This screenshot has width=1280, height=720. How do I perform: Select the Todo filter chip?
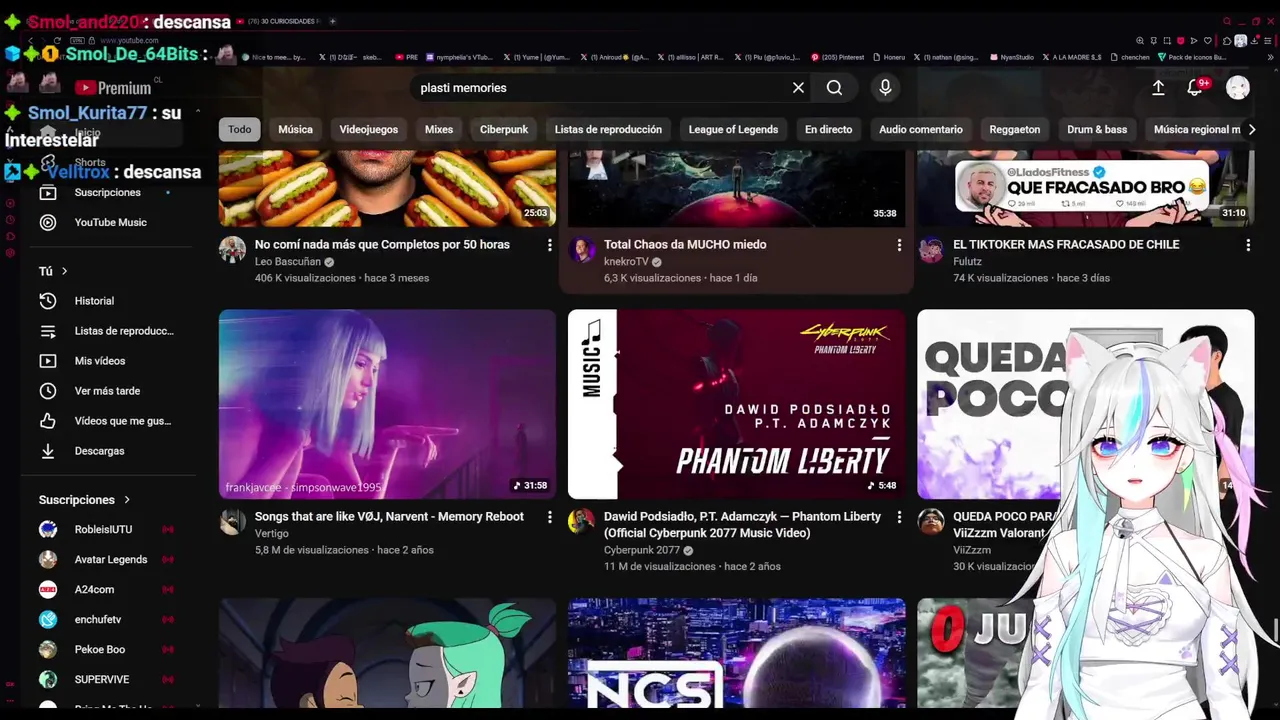point(240,129)
